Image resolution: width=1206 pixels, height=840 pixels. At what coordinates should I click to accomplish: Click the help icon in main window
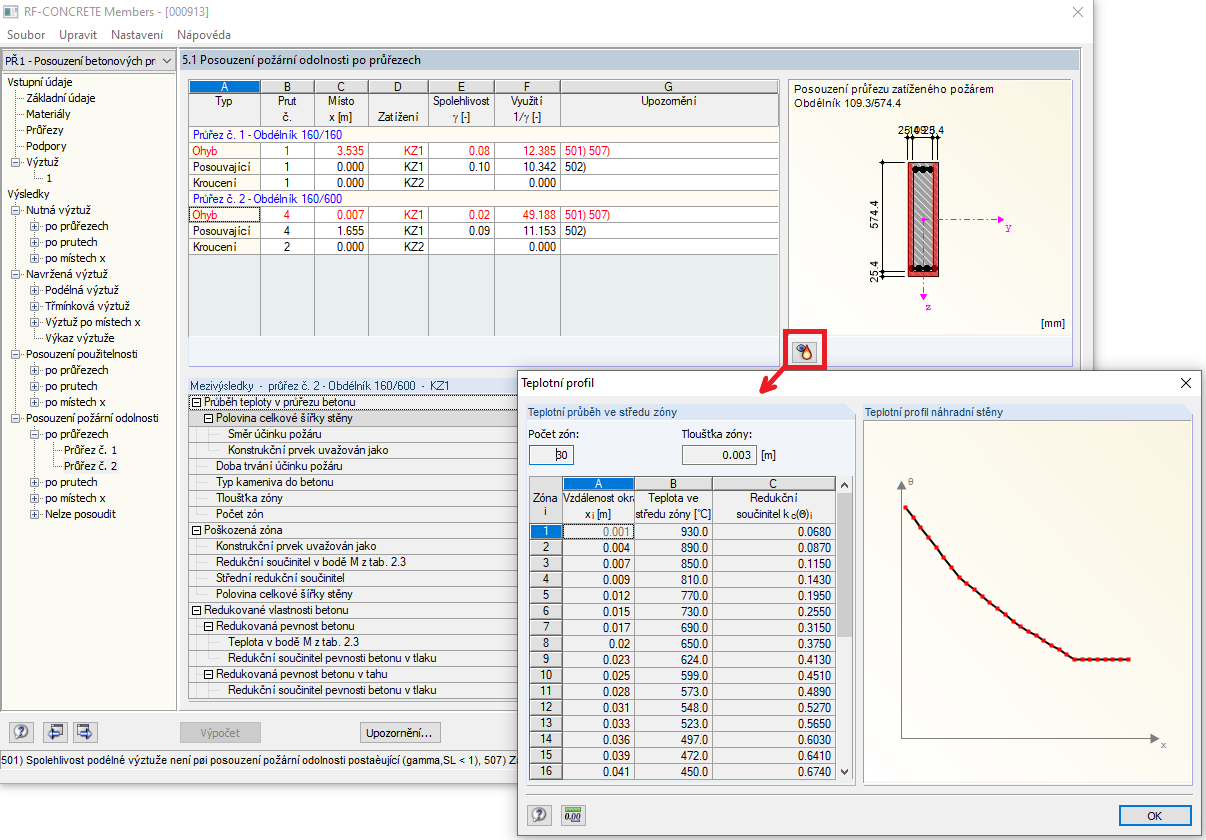(x=21, y=732)
